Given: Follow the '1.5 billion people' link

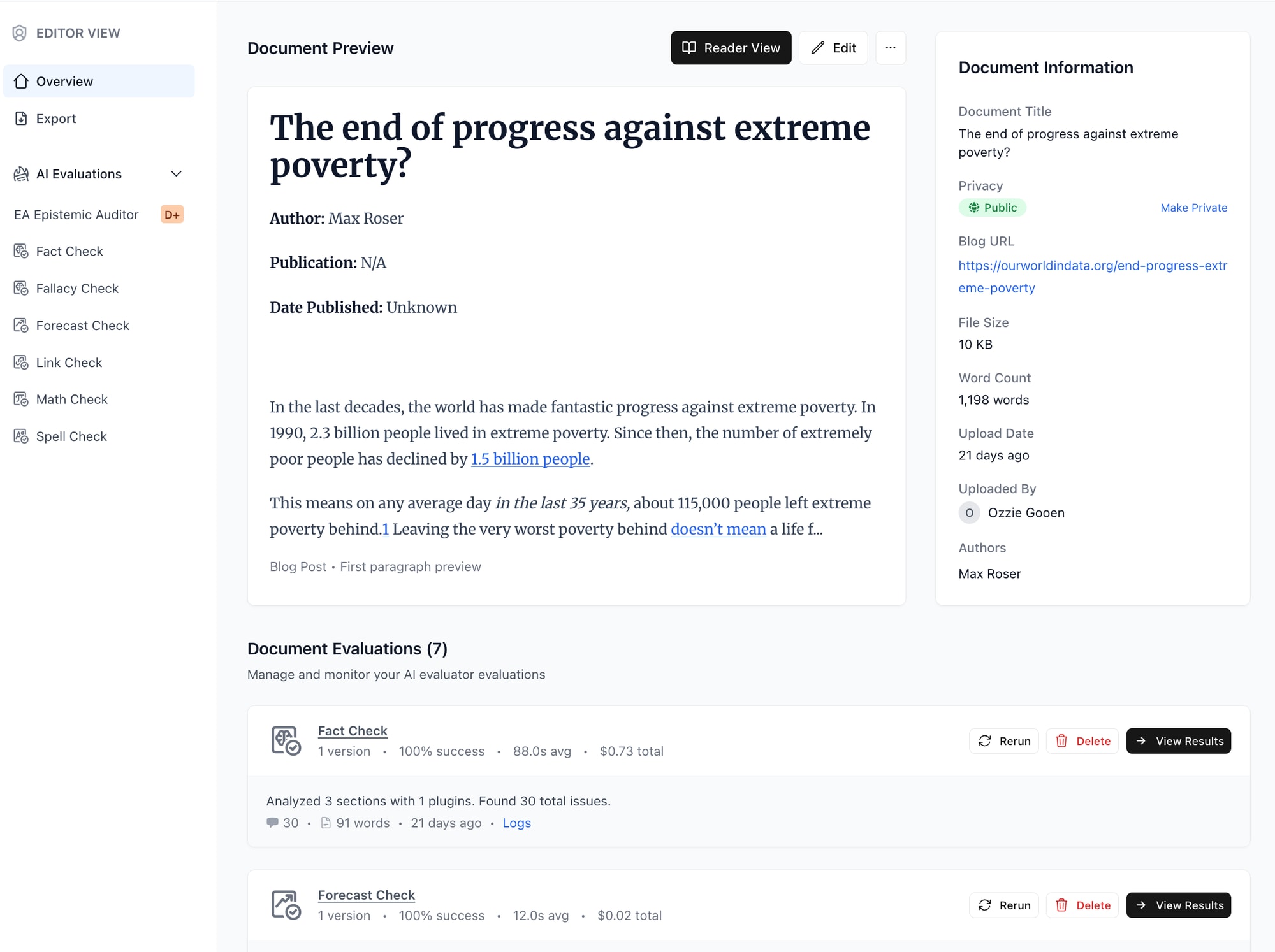Looking at the screenshot, I should click(x=530, y=459).
